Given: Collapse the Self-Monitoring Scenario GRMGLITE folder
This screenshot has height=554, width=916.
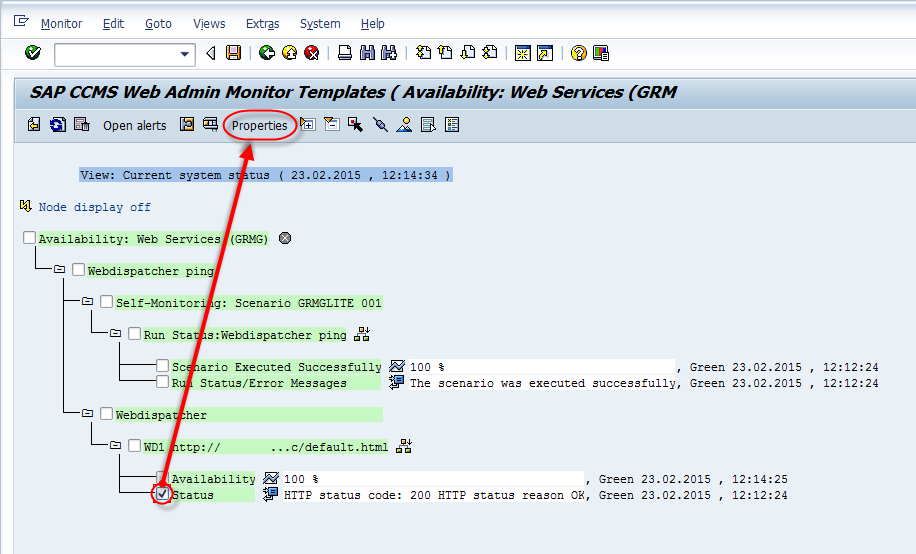Looking at the screenshot, I should (x=87, y=302).
